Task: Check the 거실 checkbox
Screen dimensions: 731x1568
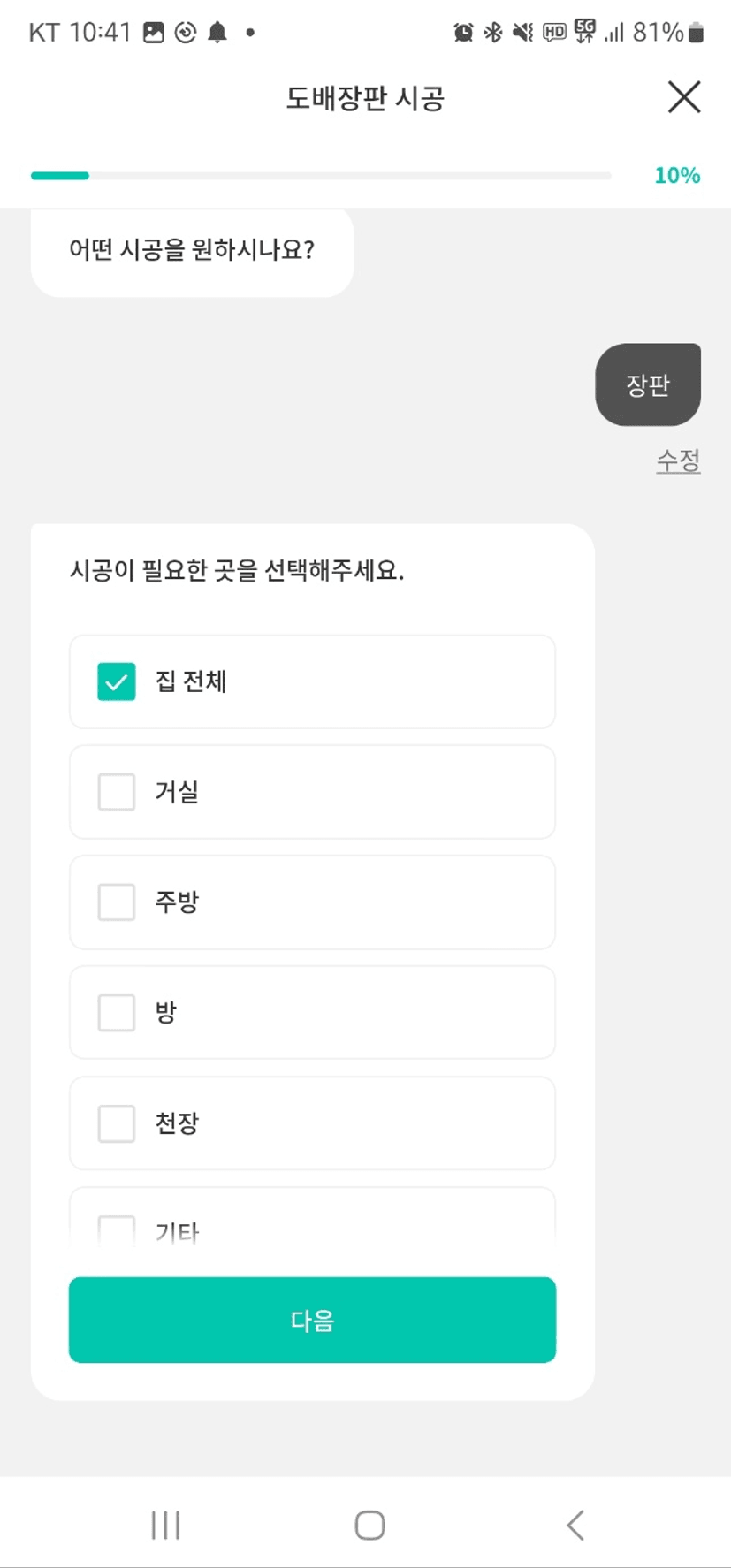Action: pyautogui.click(x=117, y=792)
